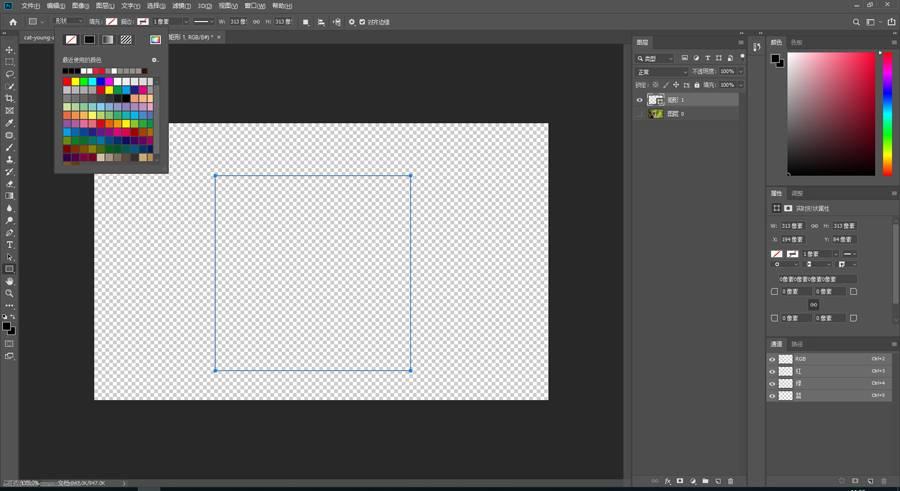Toggle visibility of the RGB channel
Screen dimensions: 900x491
point(772,359)
